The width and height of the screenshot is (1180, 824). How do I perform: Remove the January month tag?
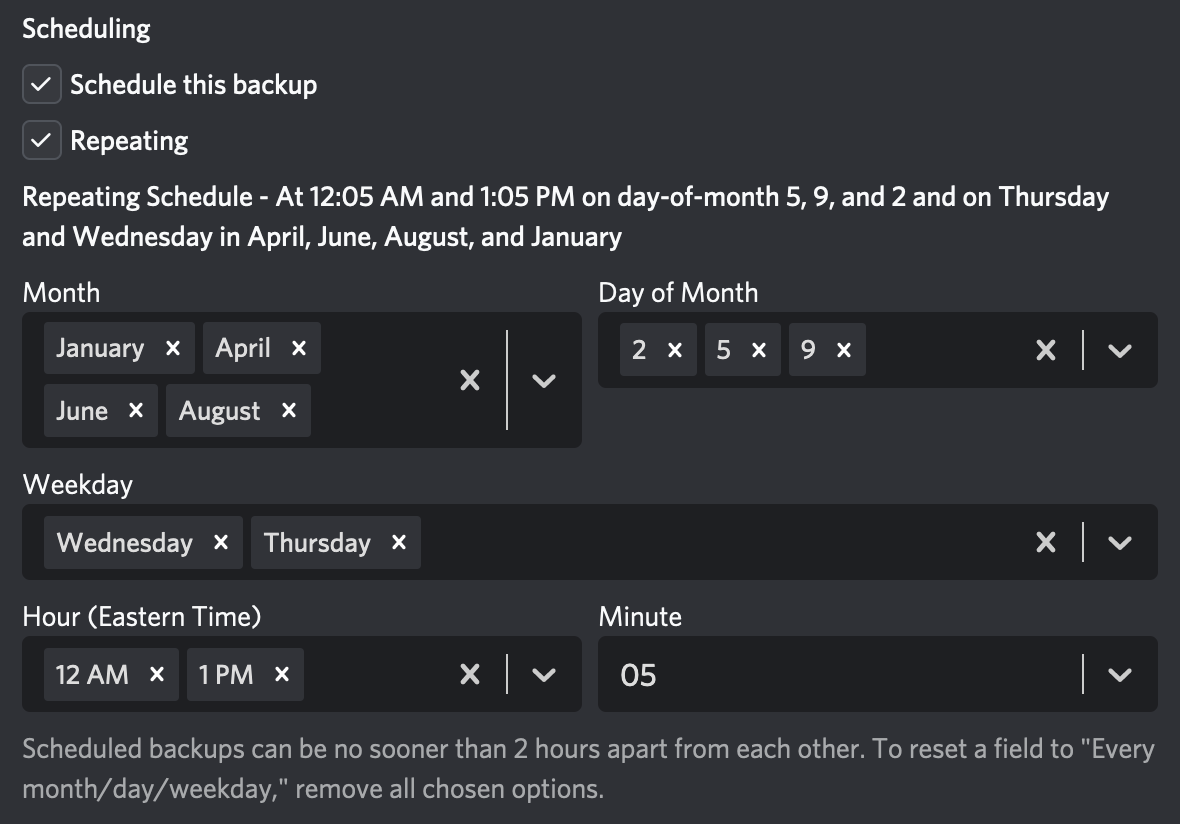click(x=172, y=348)
